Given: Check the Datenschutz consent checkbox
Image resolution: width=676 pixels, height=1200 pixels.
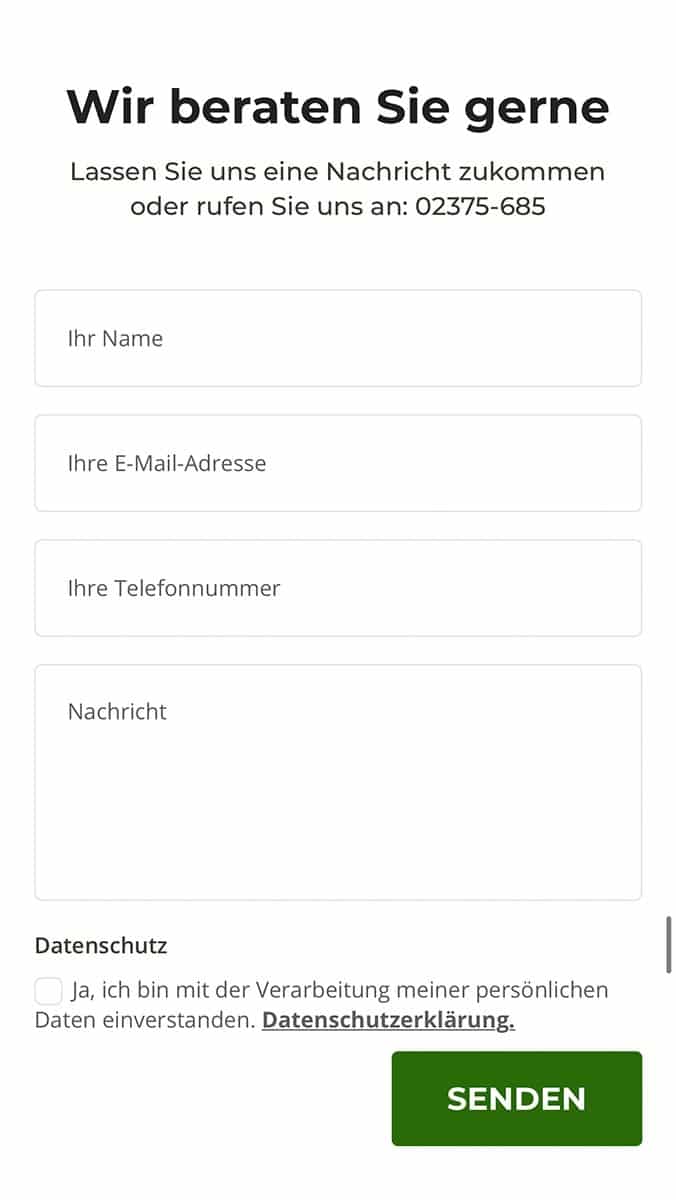Looking at the screenshot, I should pos(49,991).
